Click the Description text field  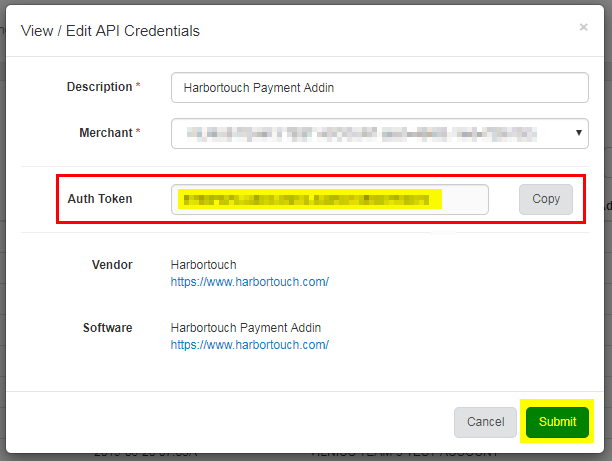click(379, 87)
